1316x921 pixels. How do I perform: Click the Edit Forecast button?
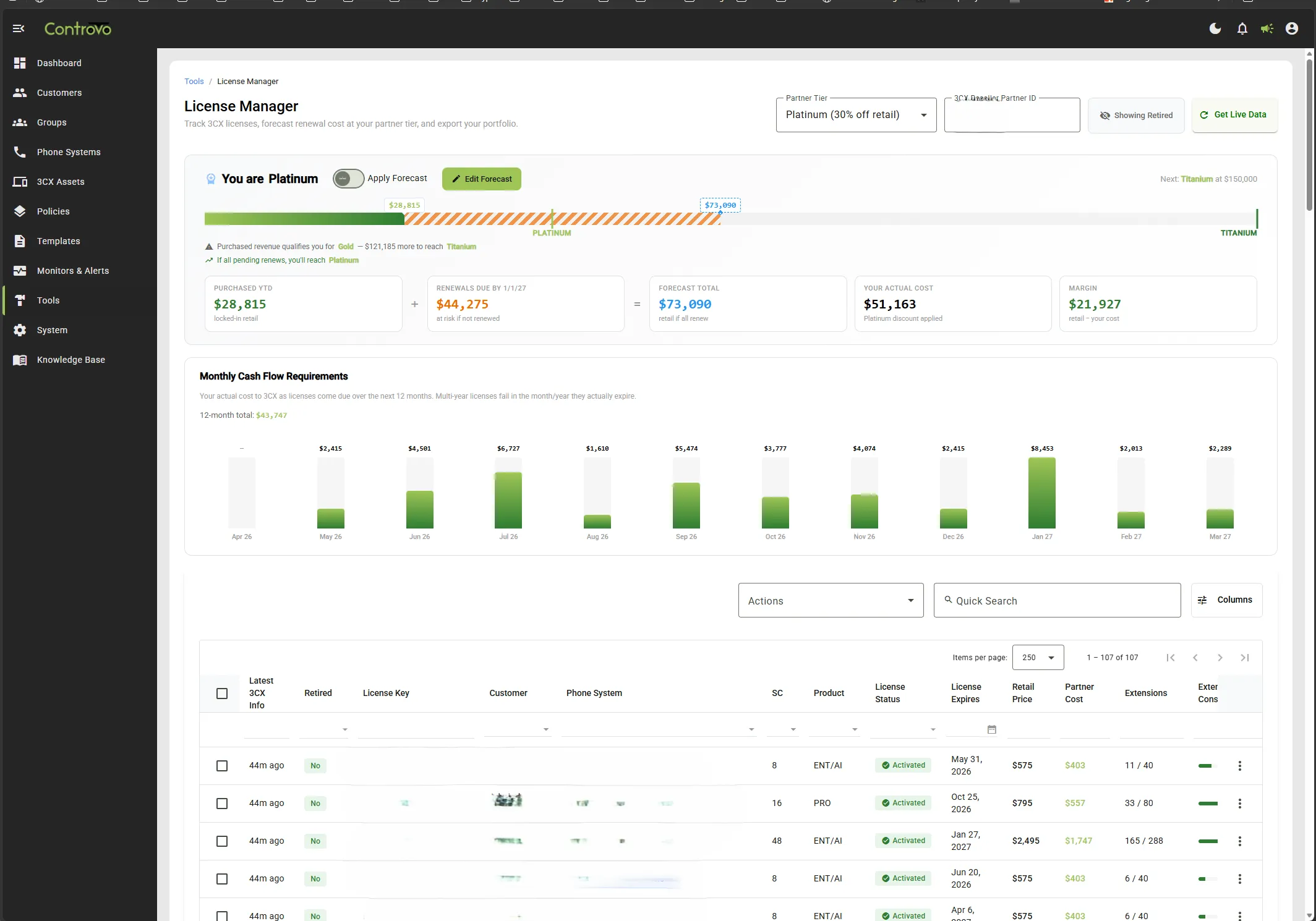click(481, 179)
